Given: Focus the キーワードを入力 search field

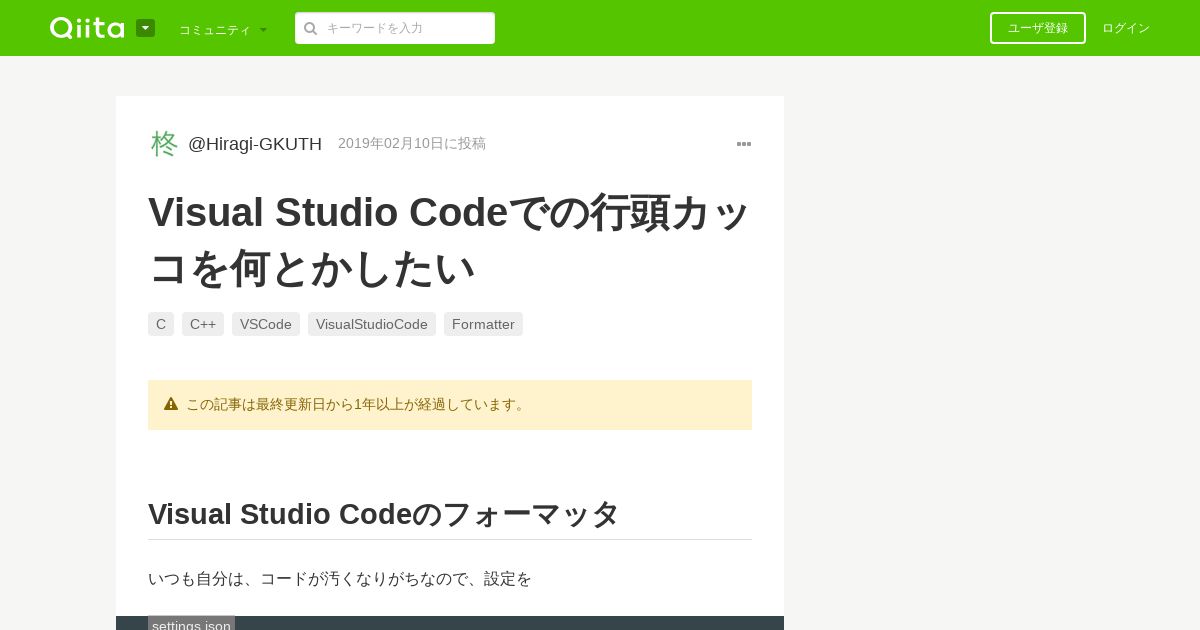Looking at the screenshot, I should tap(395, 28).
